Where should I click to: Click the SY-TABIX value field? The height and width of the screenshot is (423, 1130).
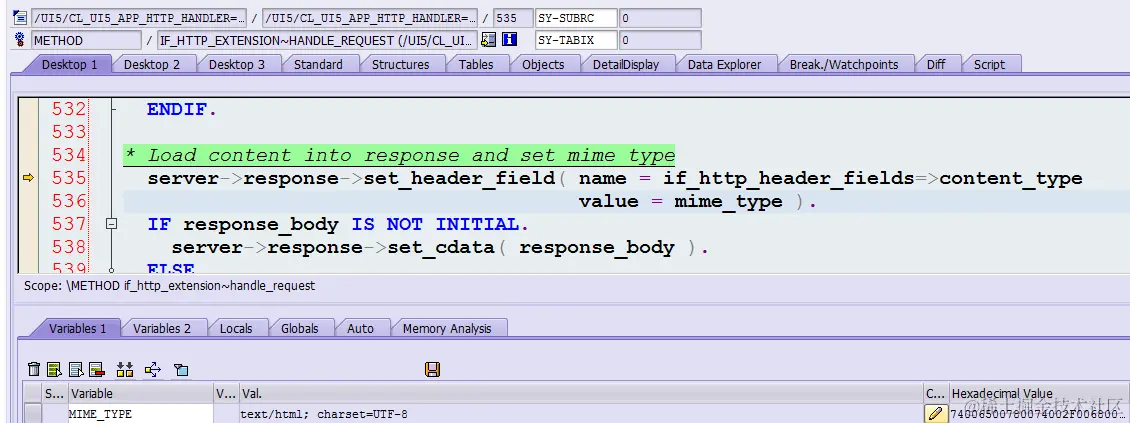tap(659, 40)
